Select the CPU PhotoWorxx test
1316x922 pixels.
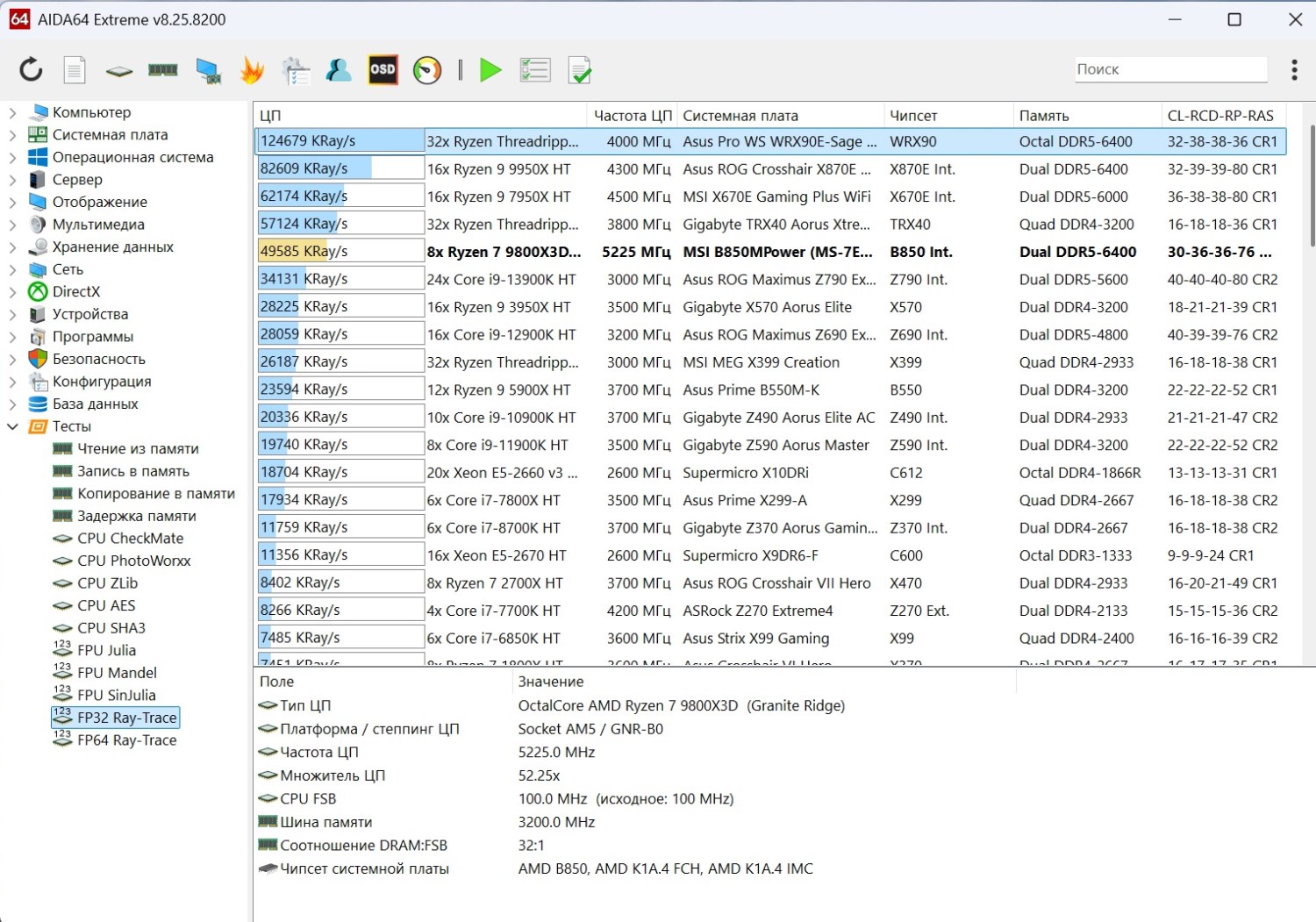click(x=133, y=561)
